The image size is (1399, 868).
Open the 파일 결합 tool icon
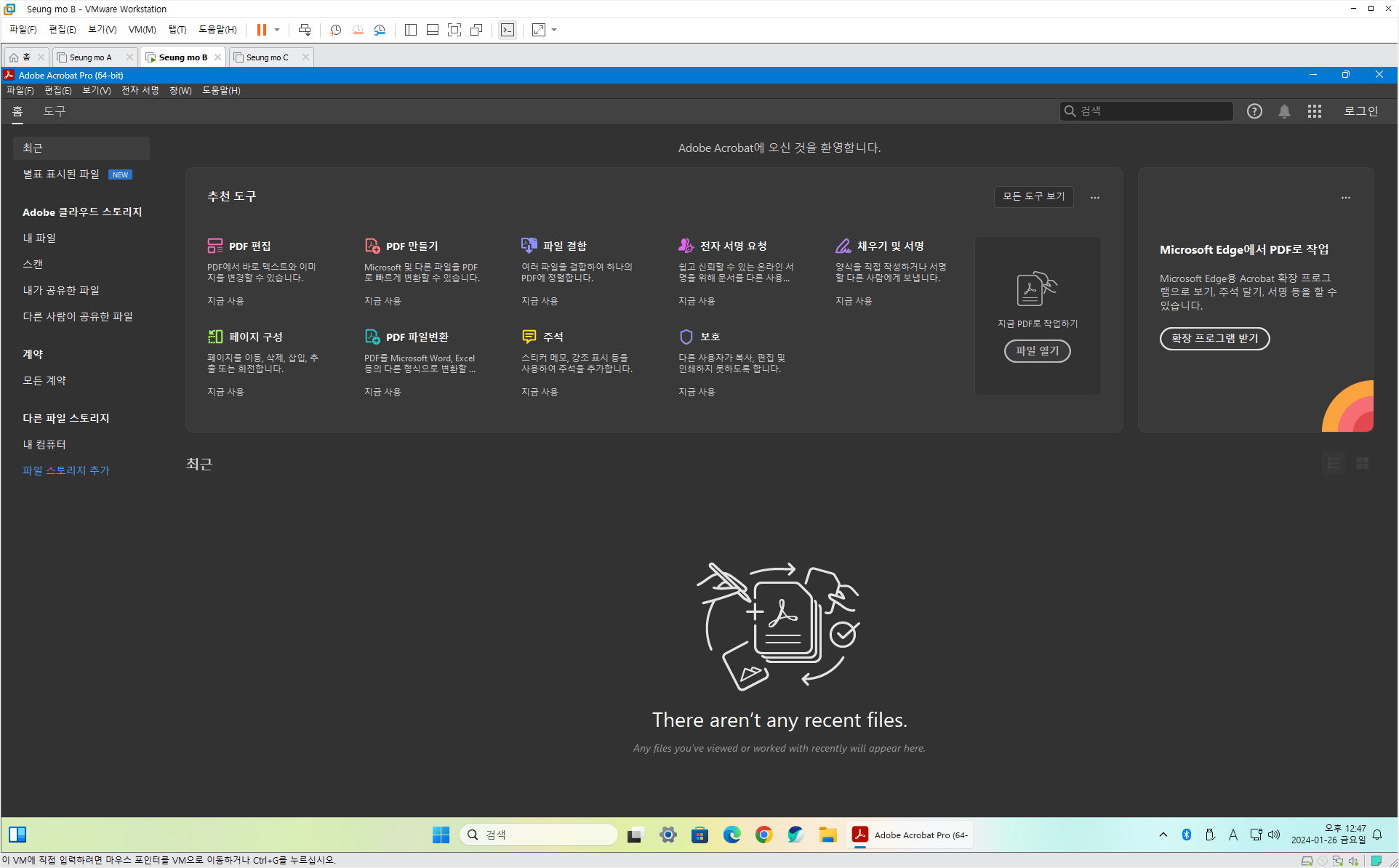coord(529,246)
